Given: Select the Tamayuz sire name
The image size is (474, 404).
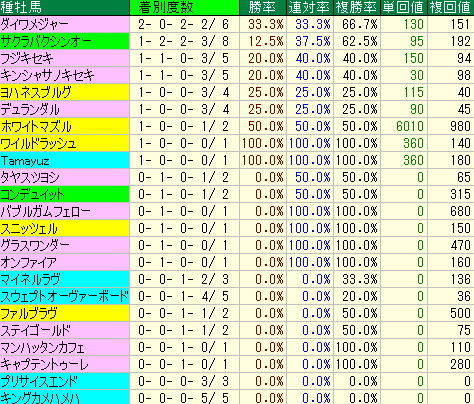Looking at the screenshot, I should coord(25,161).
